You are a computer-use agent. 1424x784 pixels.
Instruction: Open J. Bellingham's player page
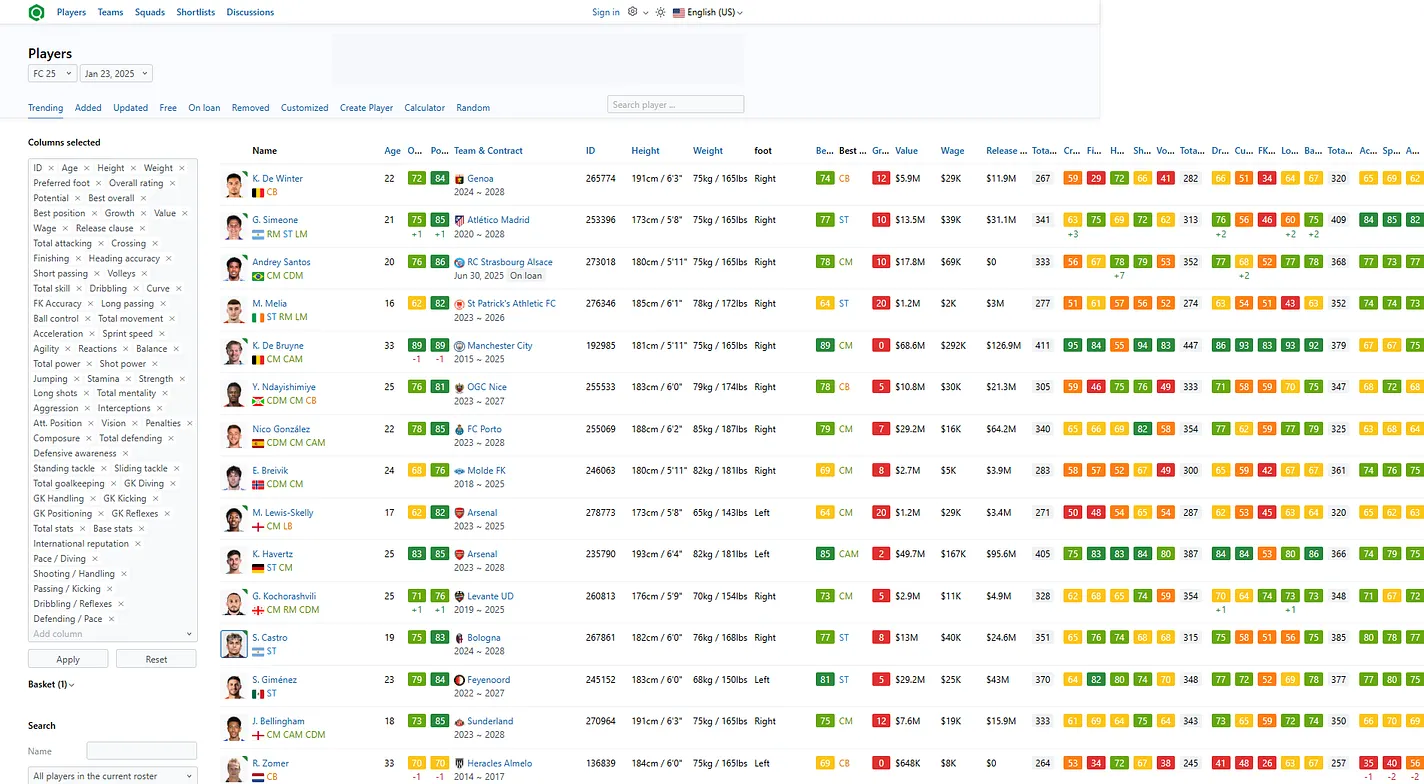pyautogui.click(x=278, y=721)
